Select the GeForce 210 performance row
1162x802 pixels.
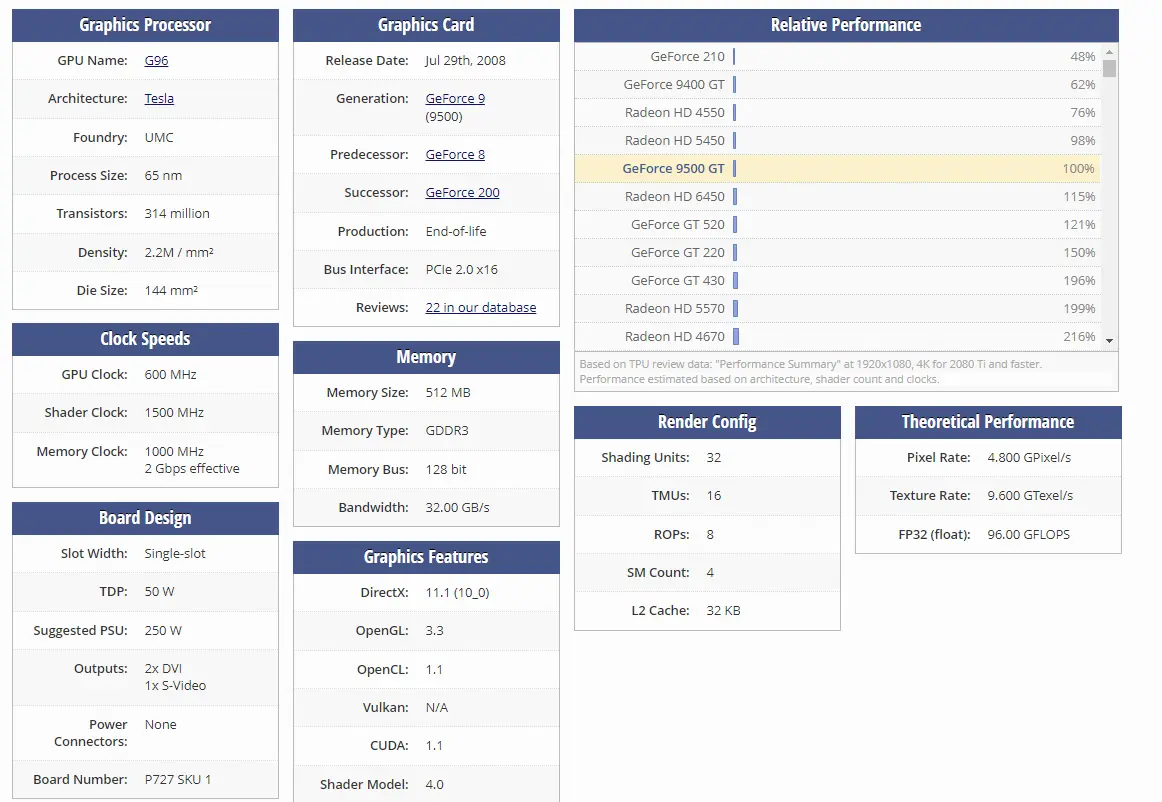(837, 56)
